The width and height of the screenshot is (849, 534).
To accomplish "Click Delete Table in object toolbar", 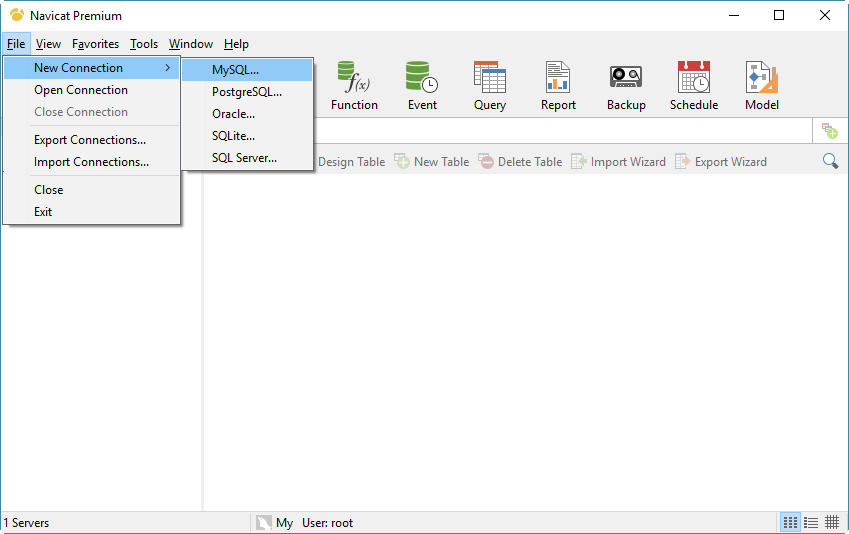I will pyautogui.click(x=520, y=161).
